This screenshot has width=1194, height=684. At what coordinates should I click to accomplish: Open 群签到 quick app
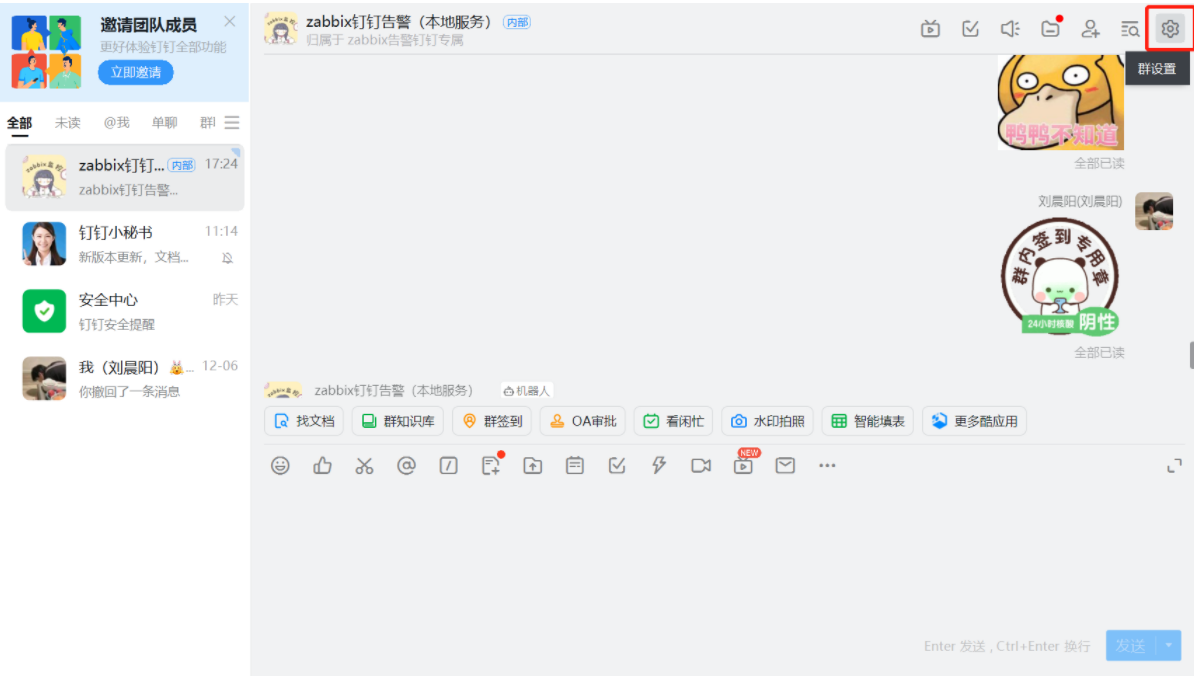[492, 421]
